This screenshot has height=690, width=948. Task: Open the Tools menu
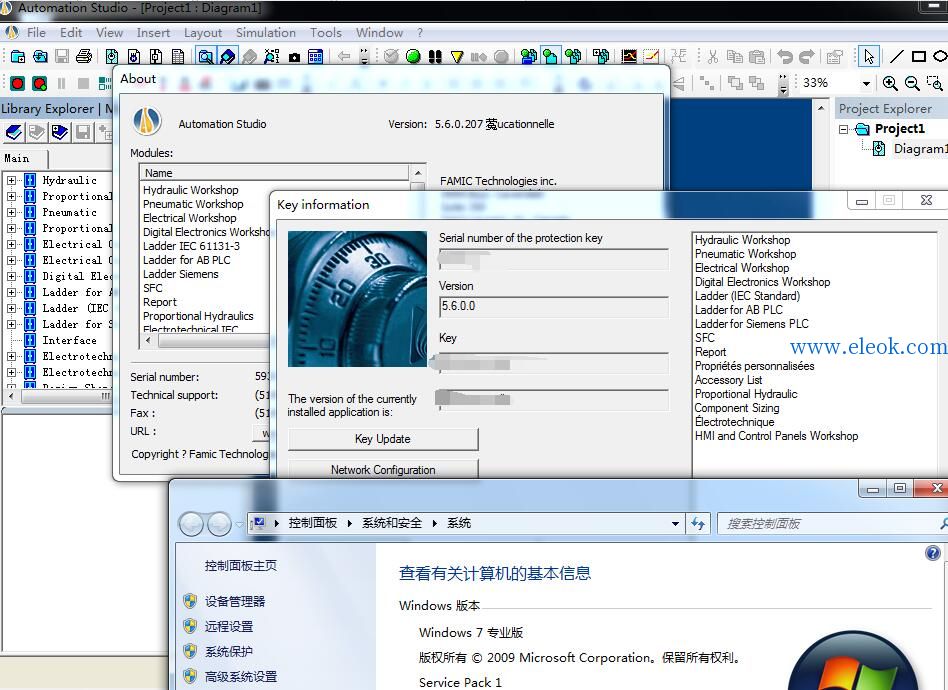click(326, 33)
